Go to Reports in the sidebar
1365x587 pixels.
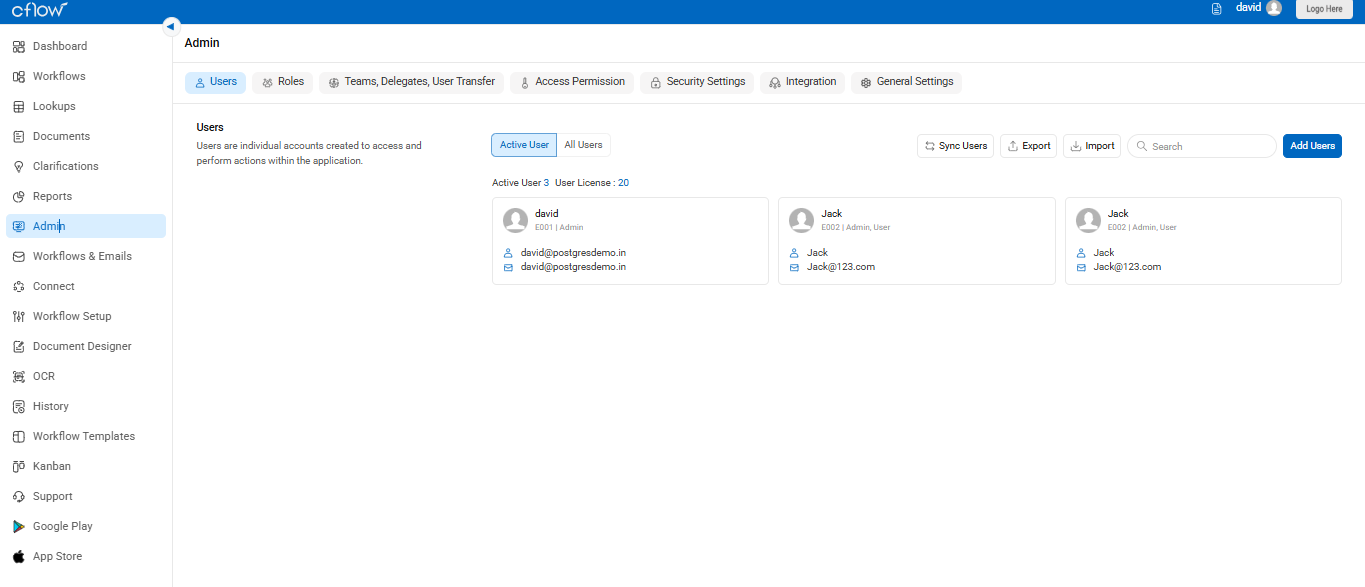click(86, 196)
